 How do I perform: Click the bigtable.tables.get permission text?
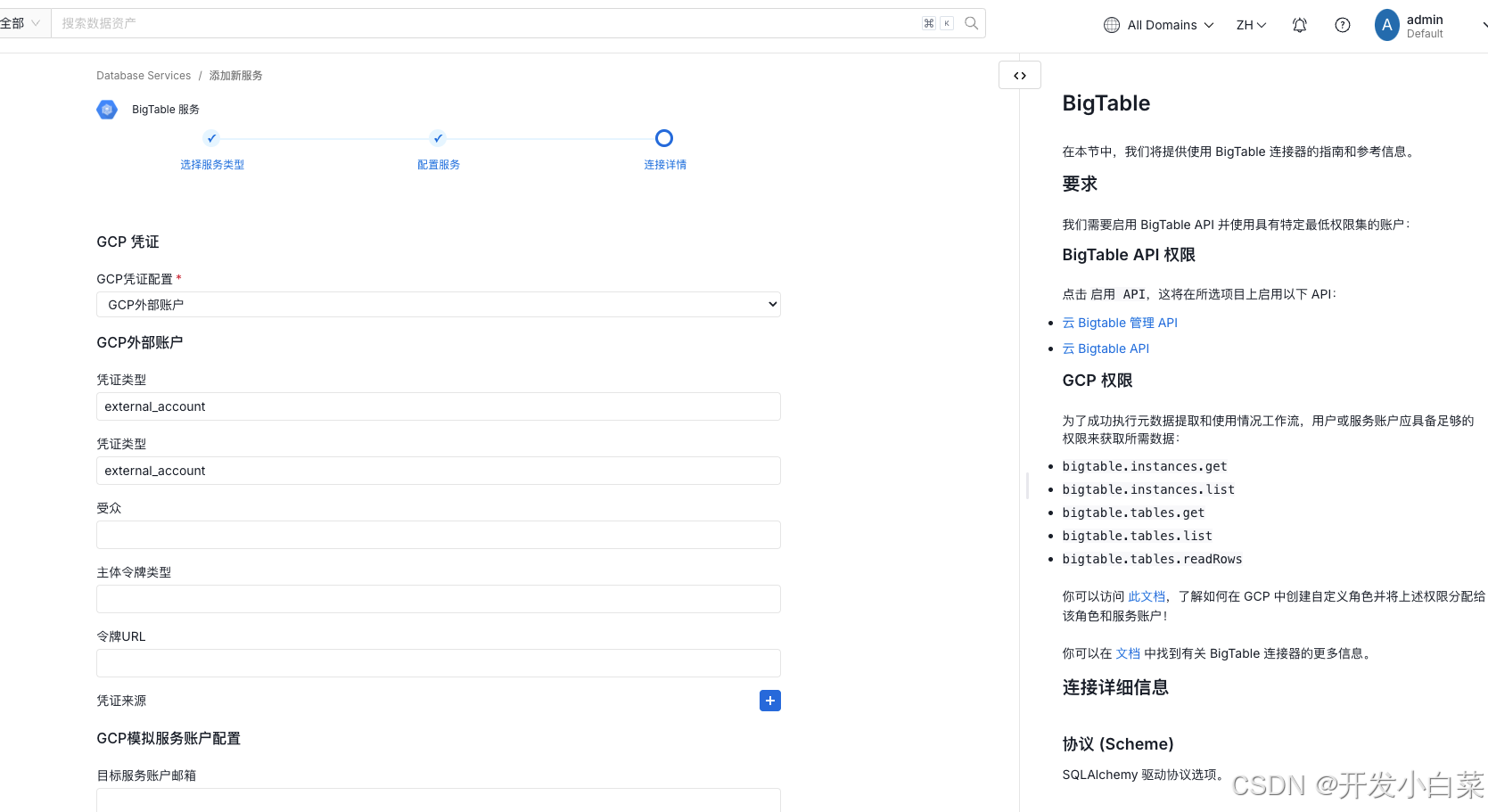tap(1133, 513)
